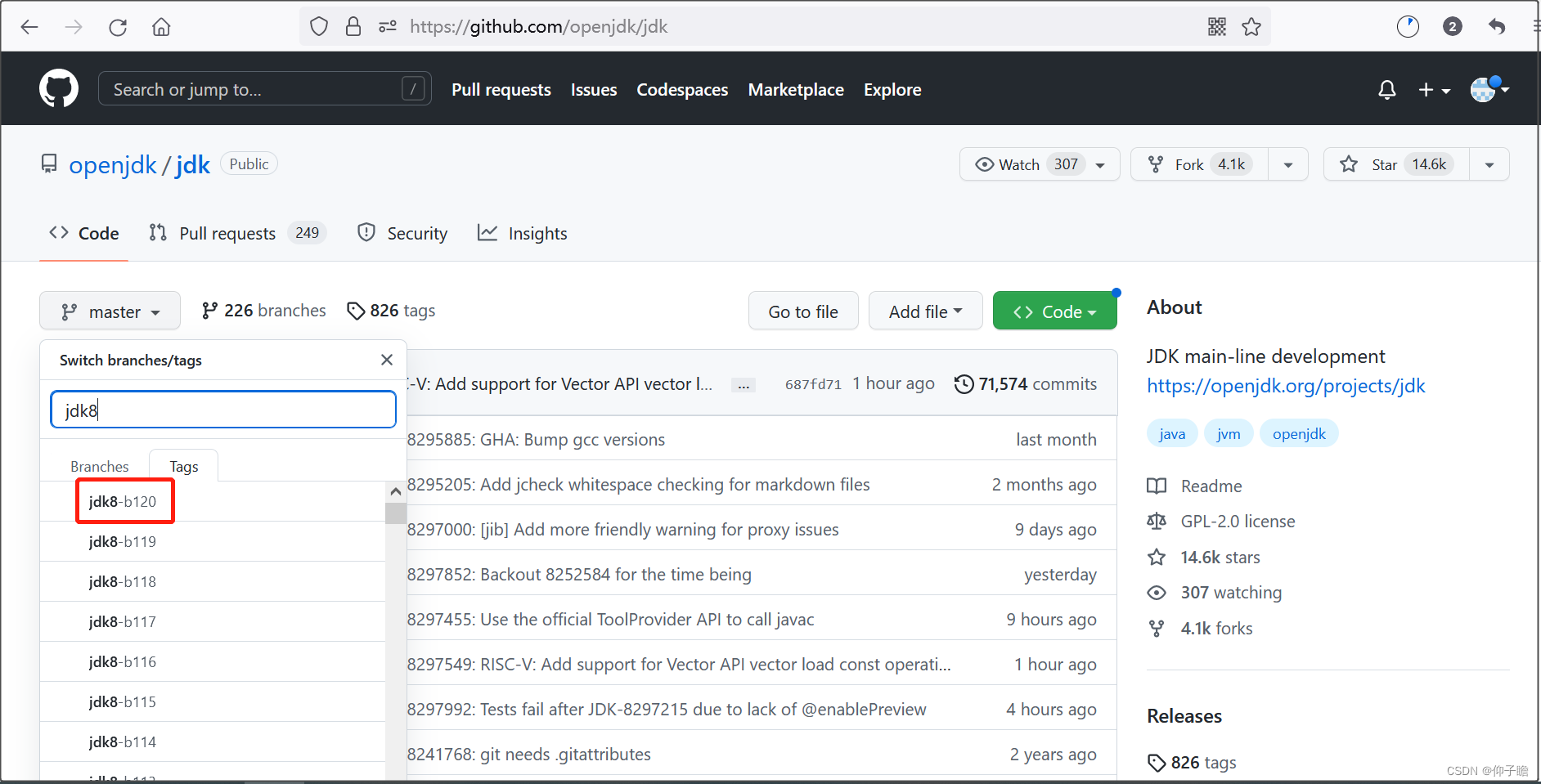Open the create new plus menu
Screen dimensions: 1541x784
pyautogui.click(x=1434, y=90)
